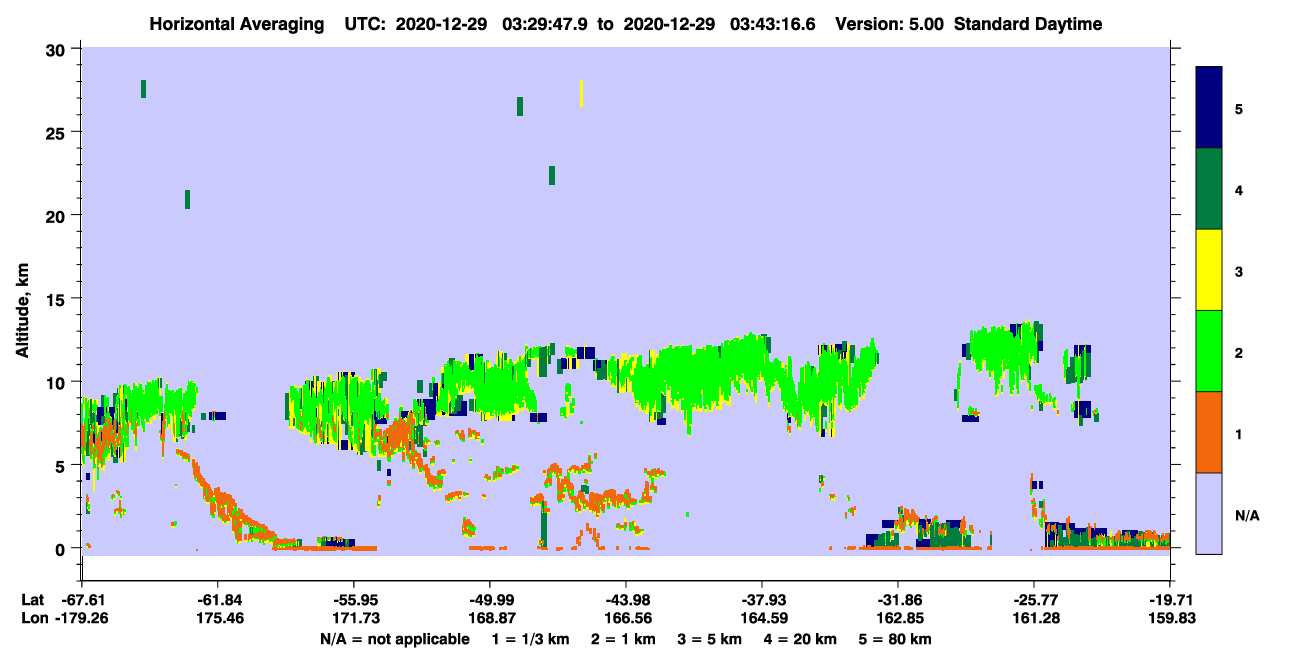Click the 'Lat' row label
Screen dimensions: 1300x667
(x=32, y=600)
